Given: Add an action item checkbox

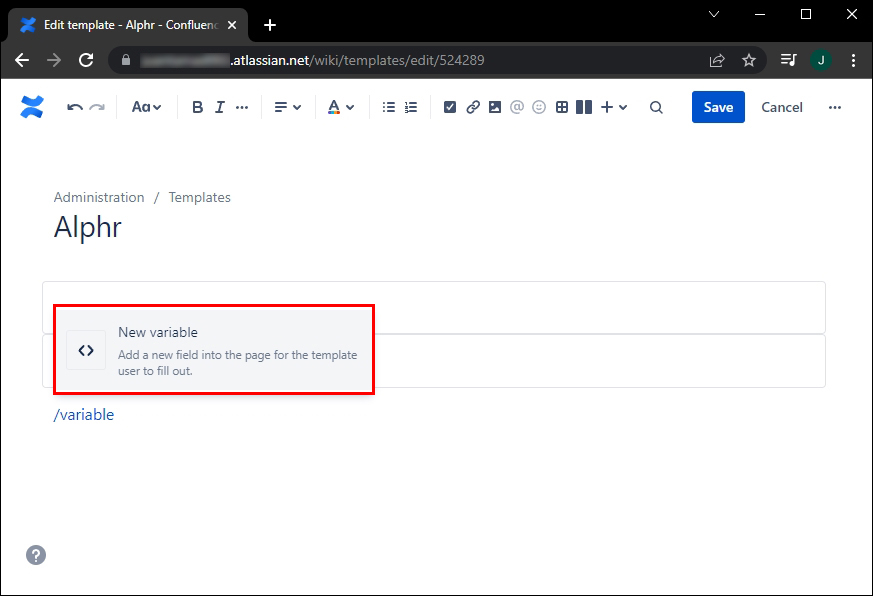Looking at the screenshot, I should coord(450,107).
